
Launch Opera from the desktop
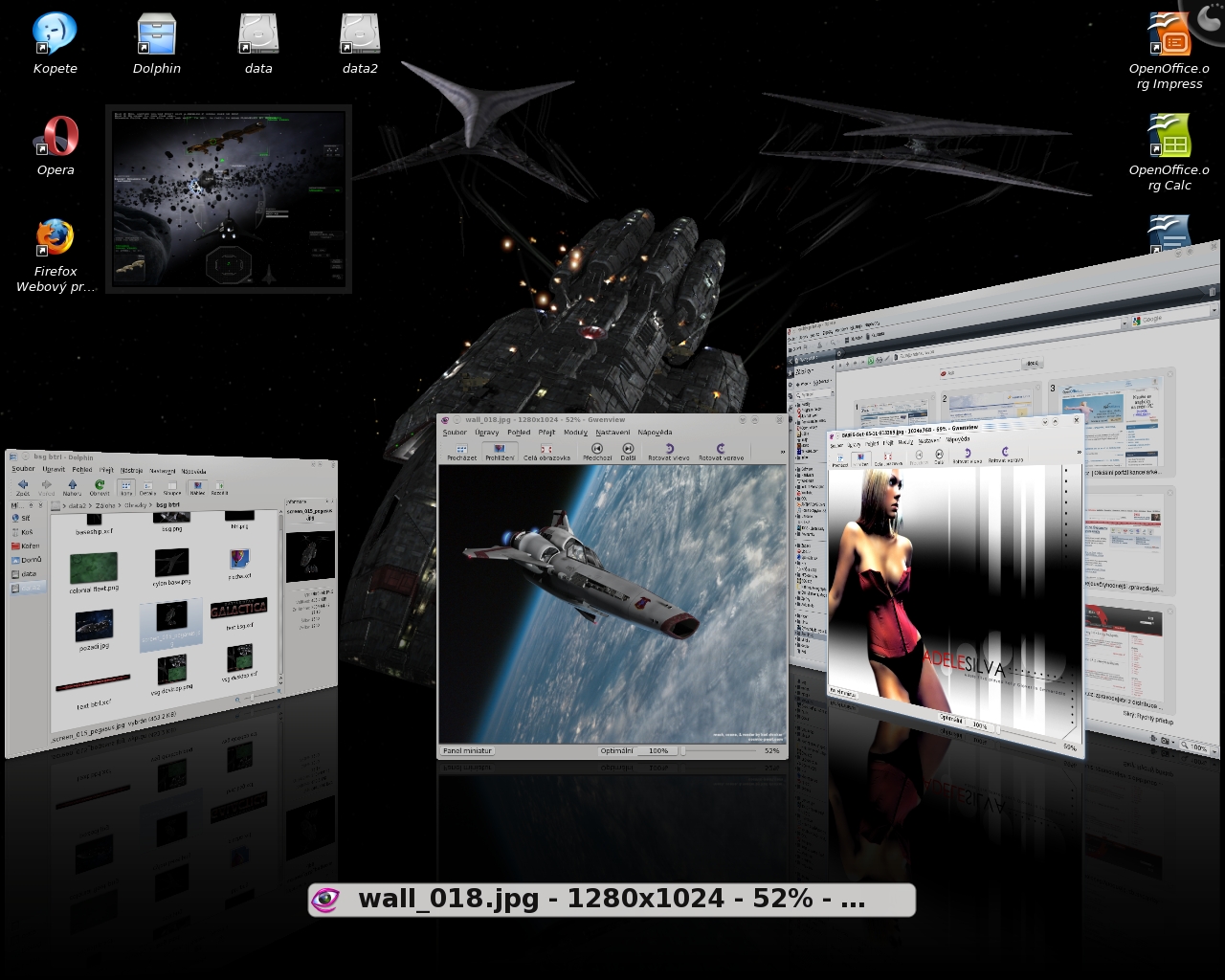click(x=56, y=145)
